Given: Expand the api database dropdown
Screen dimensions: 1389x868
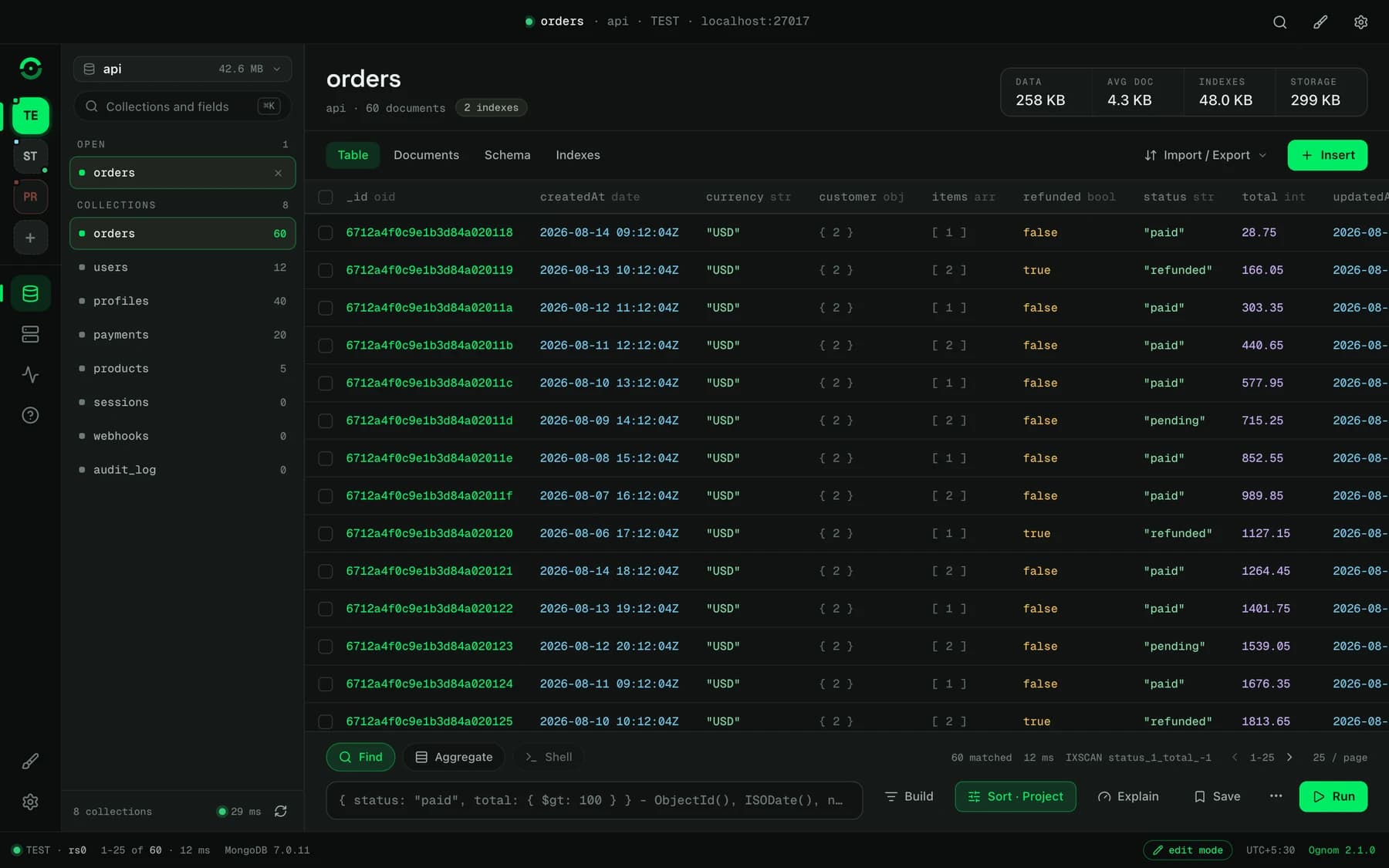Looking at the screenshot, I should pos(183,69).
